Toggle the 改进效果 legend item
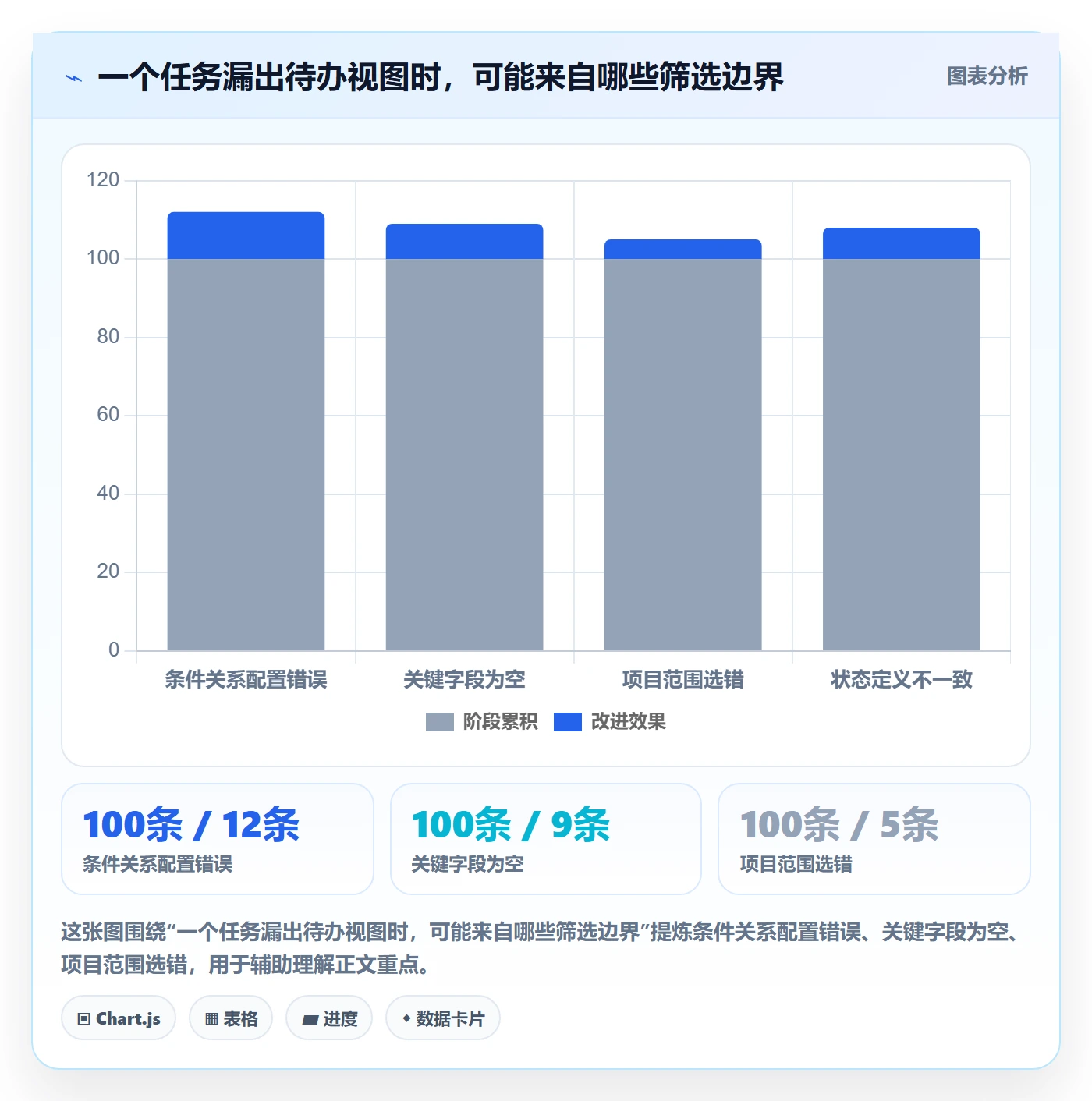Screen dimensions: 1092x1101 point(609,722)
